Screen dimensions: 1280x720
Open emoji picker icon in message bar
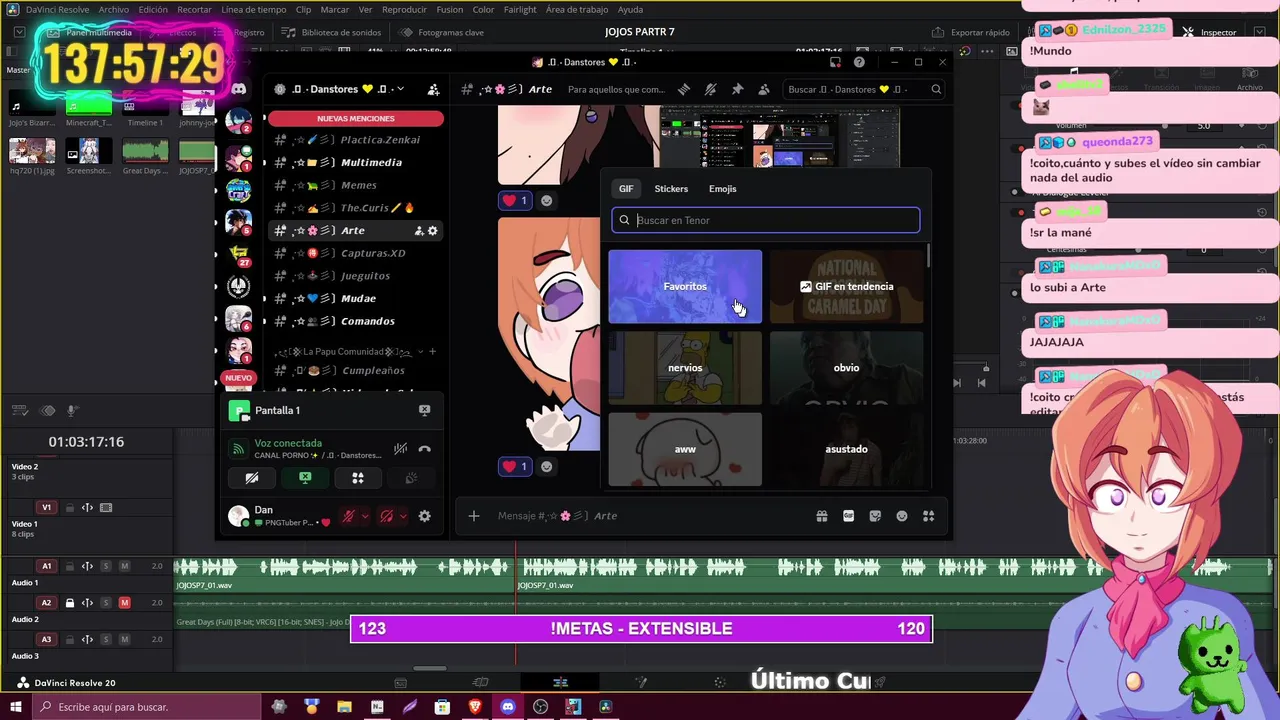(902, 516)
